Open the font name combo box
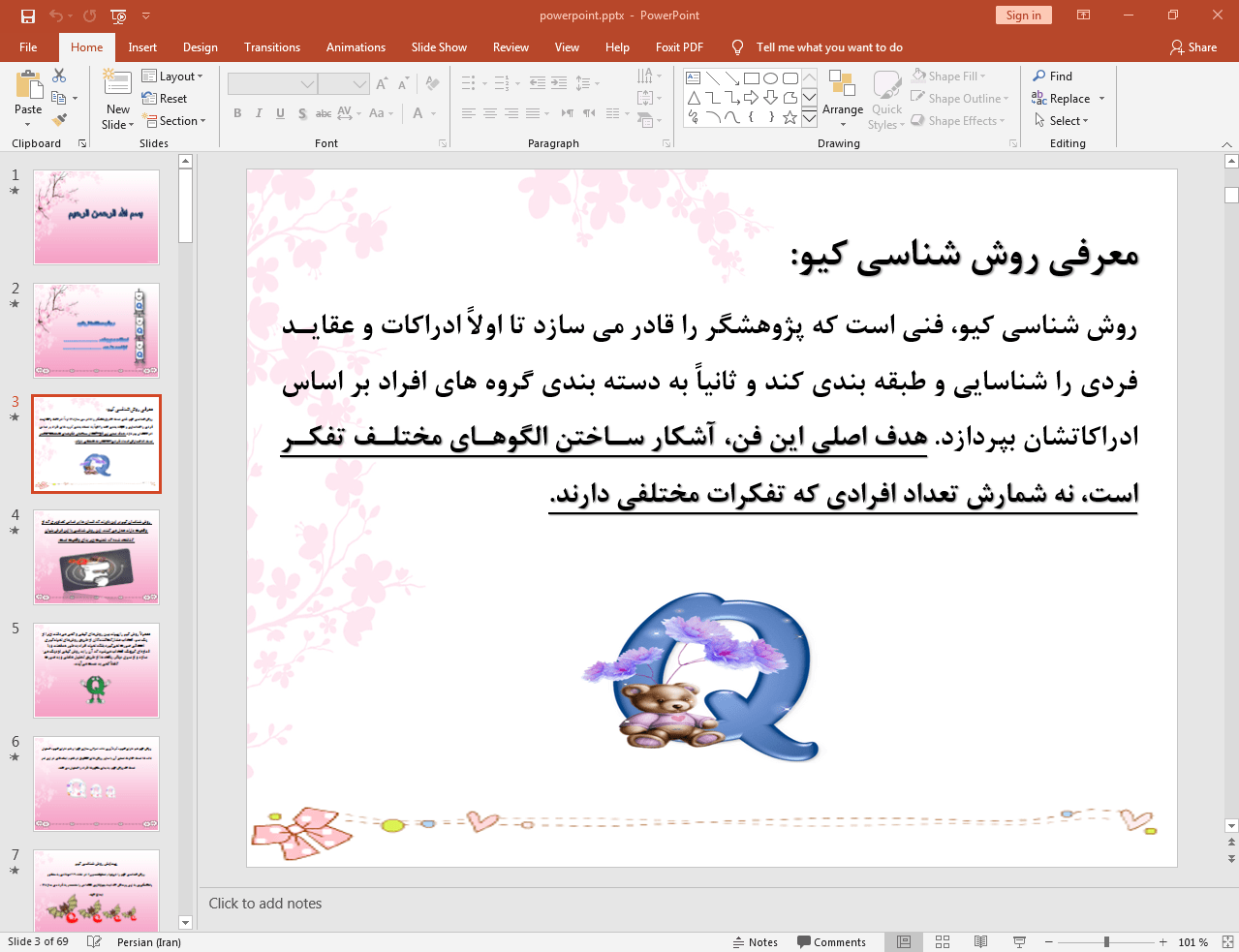1239x952 pixels. click(x=272, y=84)
